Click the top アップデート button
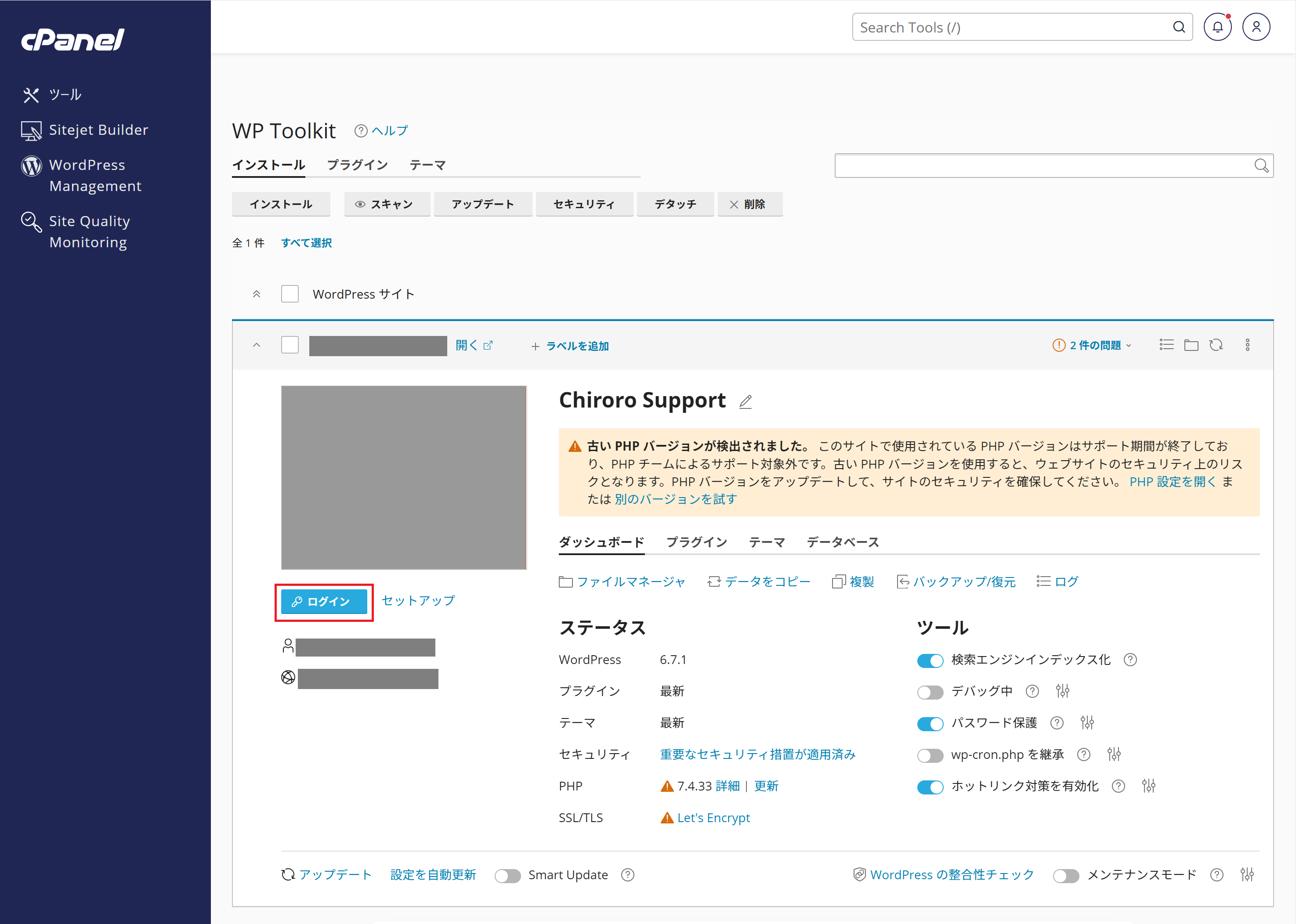This screenshot has width=1296, height=924. pyautogui.click(x=483, y=204)
